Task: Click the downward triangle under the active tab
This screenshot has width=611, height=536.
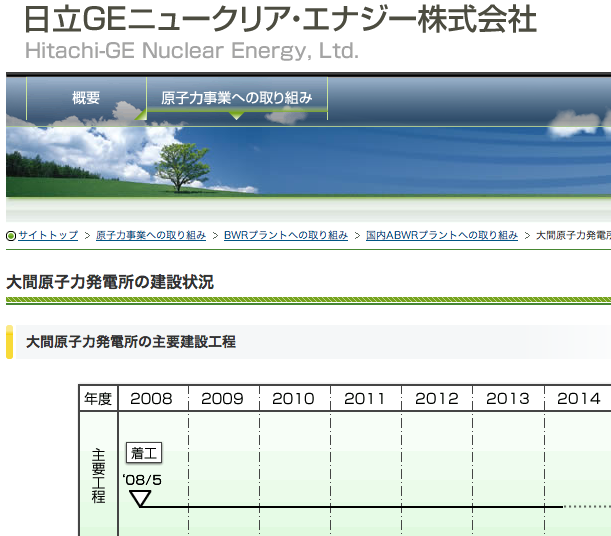Action: click(236, 116)
